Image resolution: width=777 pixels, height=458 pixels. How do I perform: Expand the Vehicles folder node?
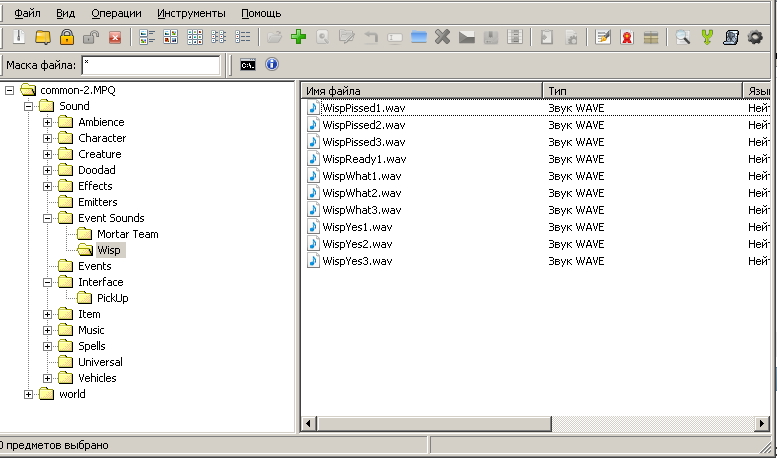pyautogui.click(x=47, y=378)
